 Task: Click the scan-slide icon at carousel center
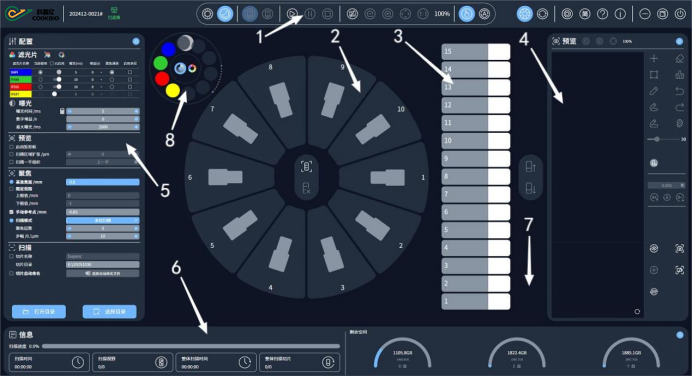[306, 167]
